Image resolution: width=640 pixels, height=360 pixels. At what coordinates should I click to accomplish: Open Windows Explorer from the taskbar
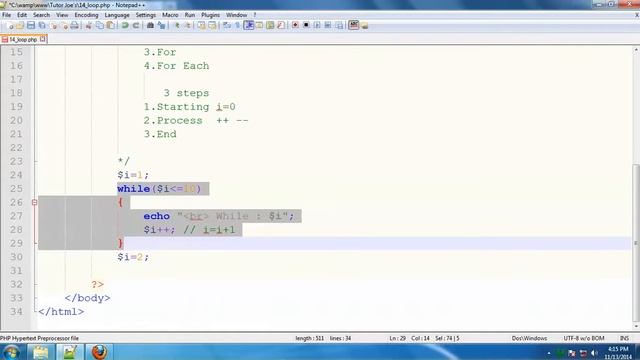click(40, 352)
